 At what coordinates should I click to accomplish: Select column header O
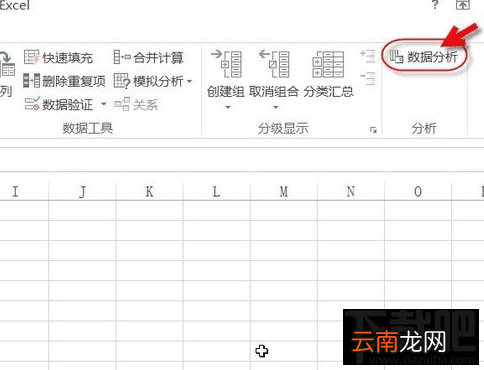(418, 191)
